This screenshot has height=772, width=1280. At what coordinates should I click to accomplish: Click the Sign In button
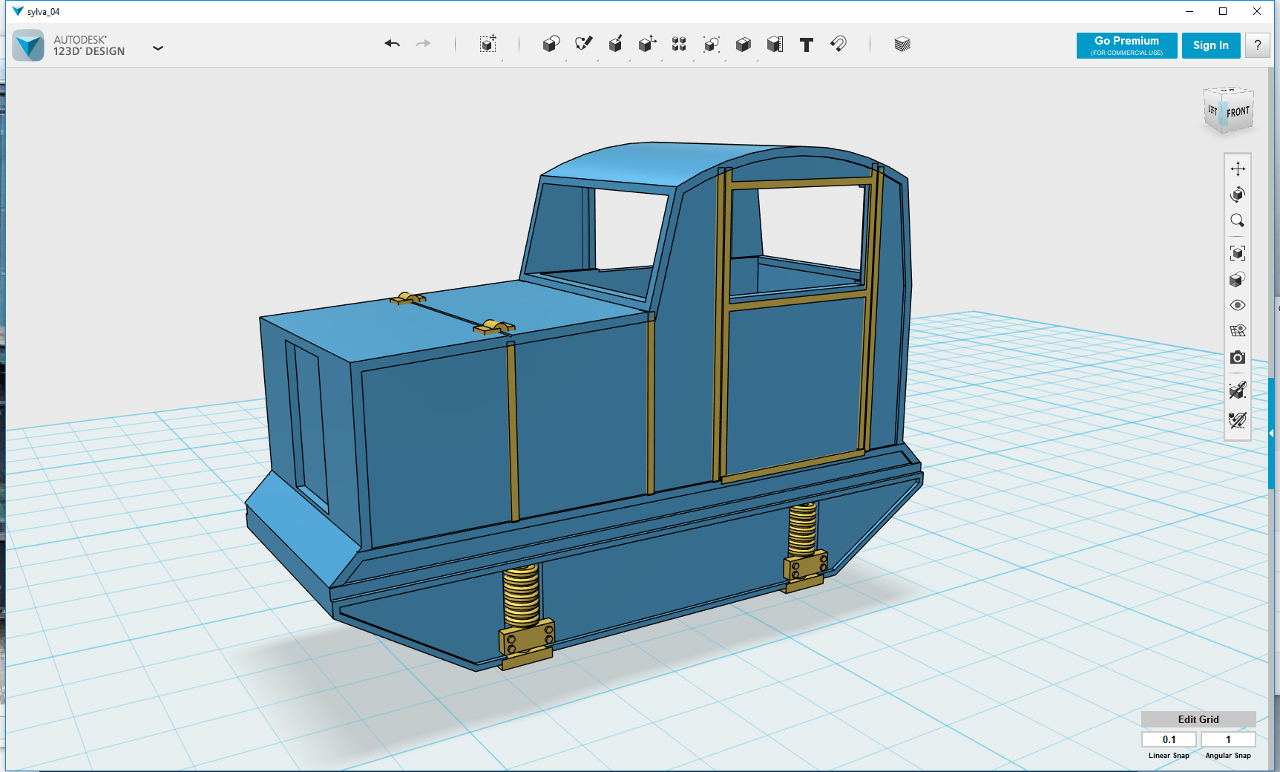(1211, 46)
